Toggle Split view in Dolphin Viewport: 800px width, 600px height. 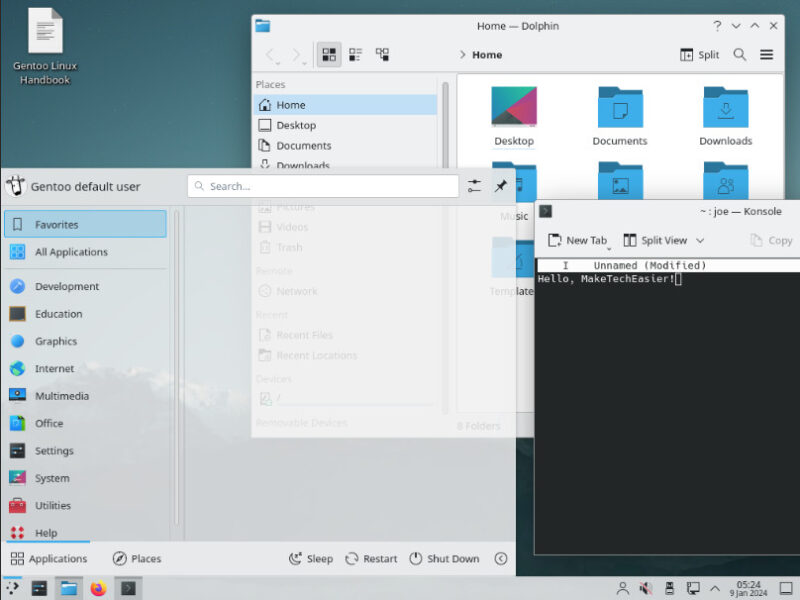(698, 55)
